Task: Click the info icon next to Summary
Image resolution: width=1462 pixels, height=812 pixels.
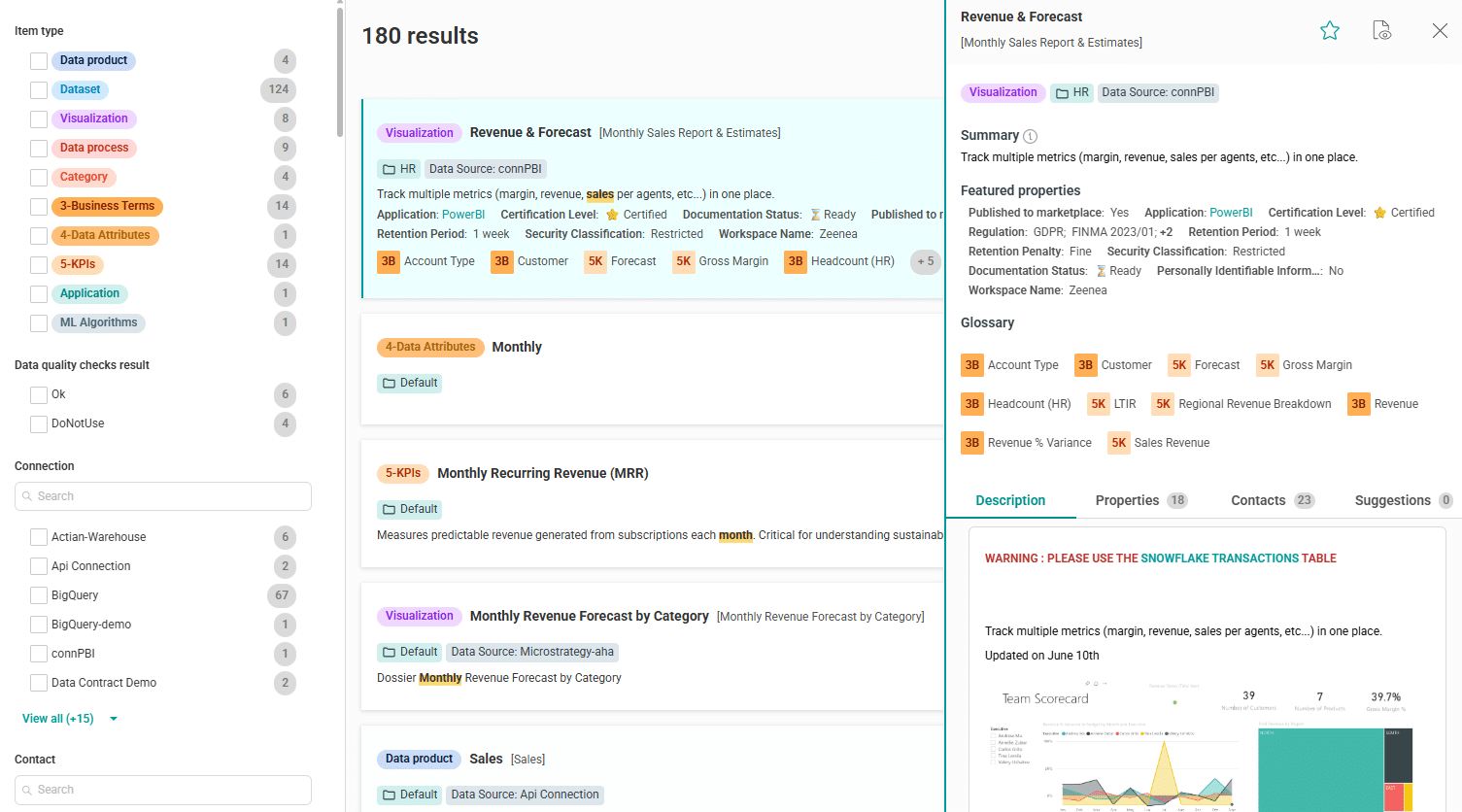Action: [x=1028, y=136]
